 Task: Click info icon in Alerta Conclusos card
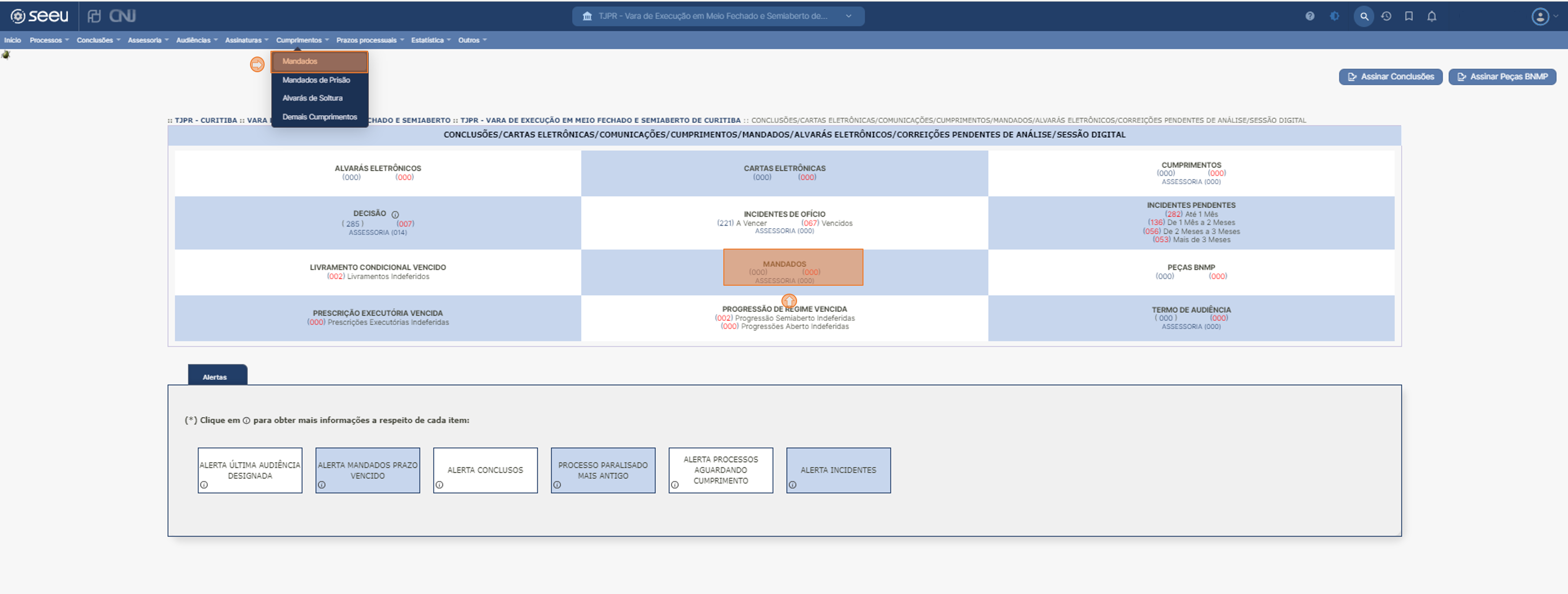tap(439, 485)
